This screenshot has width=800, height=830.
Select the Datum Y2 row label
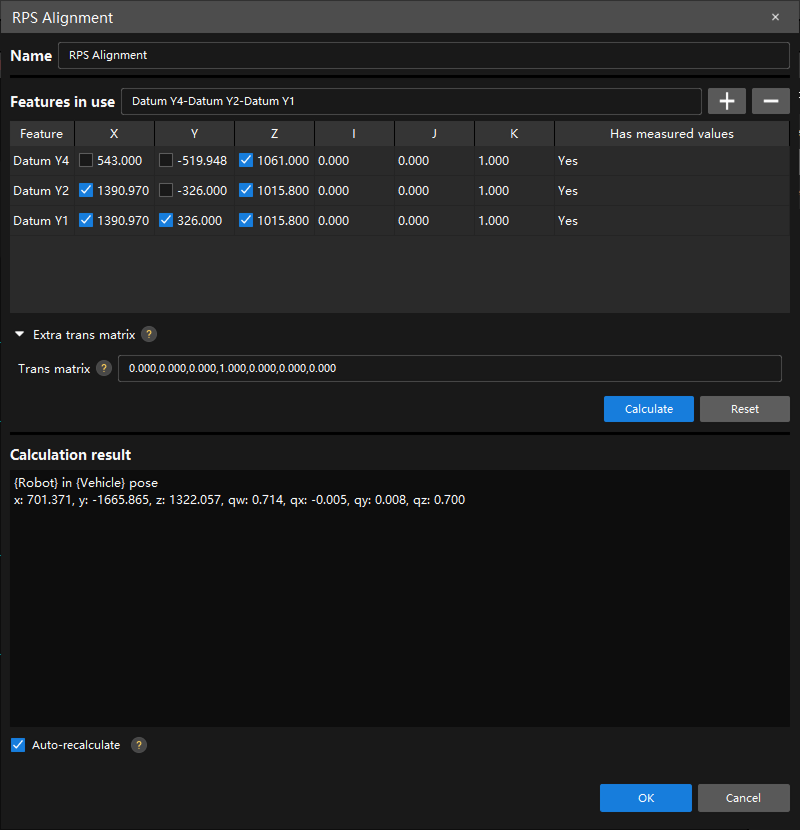coord(41,191)
